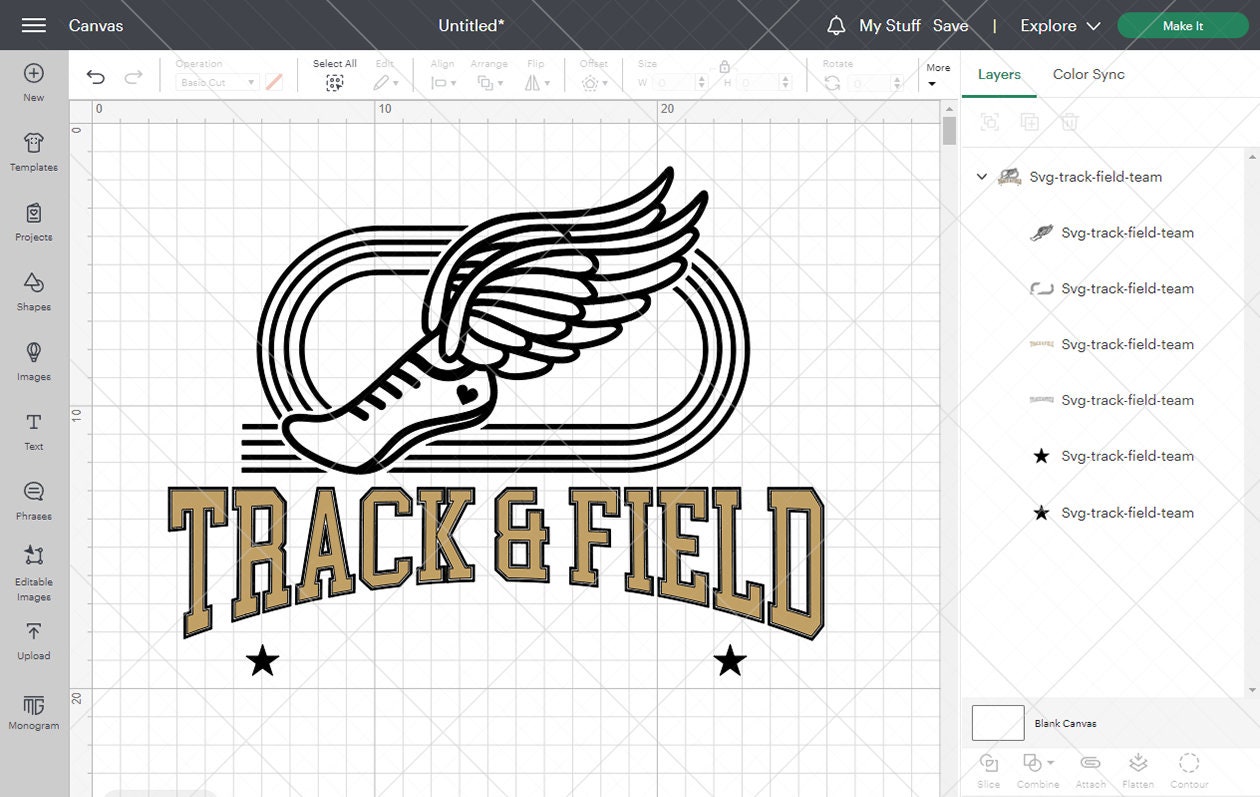
Task: Click the Make It button
Action: (x=1182, y=25)
